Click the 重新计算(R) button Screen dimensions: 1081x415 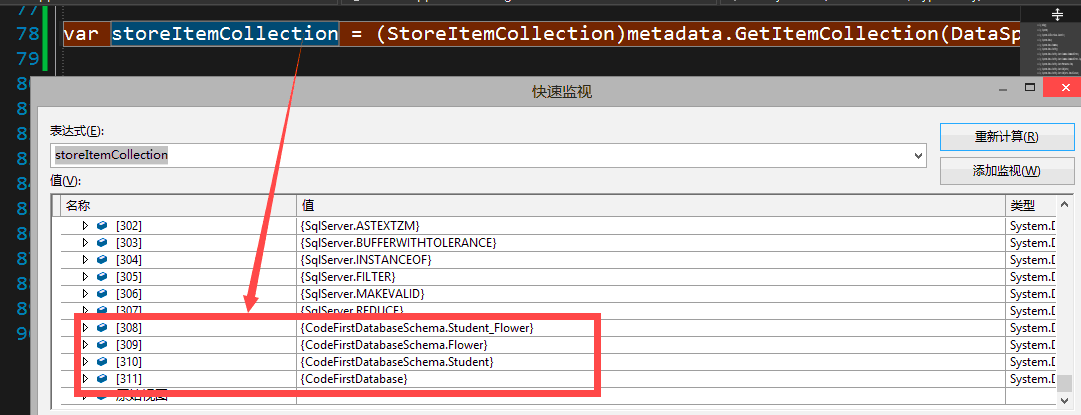pos(1007,136)
